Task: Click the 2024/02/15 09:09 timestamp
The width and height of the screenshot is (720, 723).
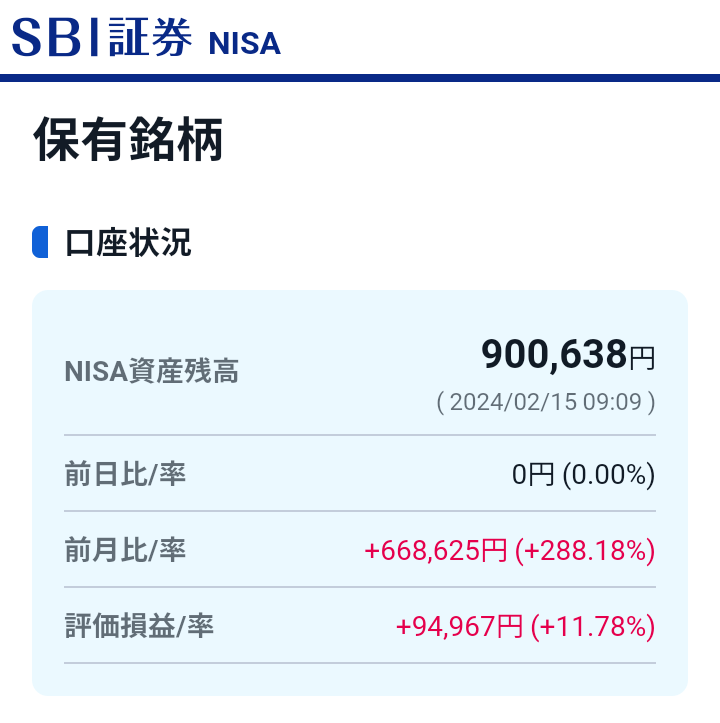Action: [546, 402]
